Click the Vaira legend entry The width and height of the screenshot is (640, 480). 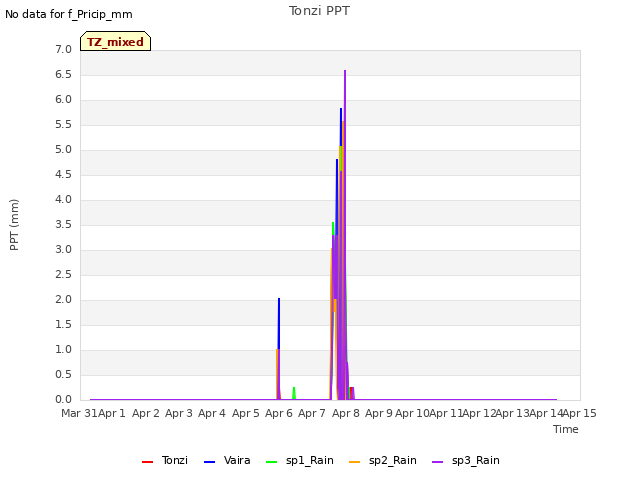pyautogui.click(x=227, y=460)
